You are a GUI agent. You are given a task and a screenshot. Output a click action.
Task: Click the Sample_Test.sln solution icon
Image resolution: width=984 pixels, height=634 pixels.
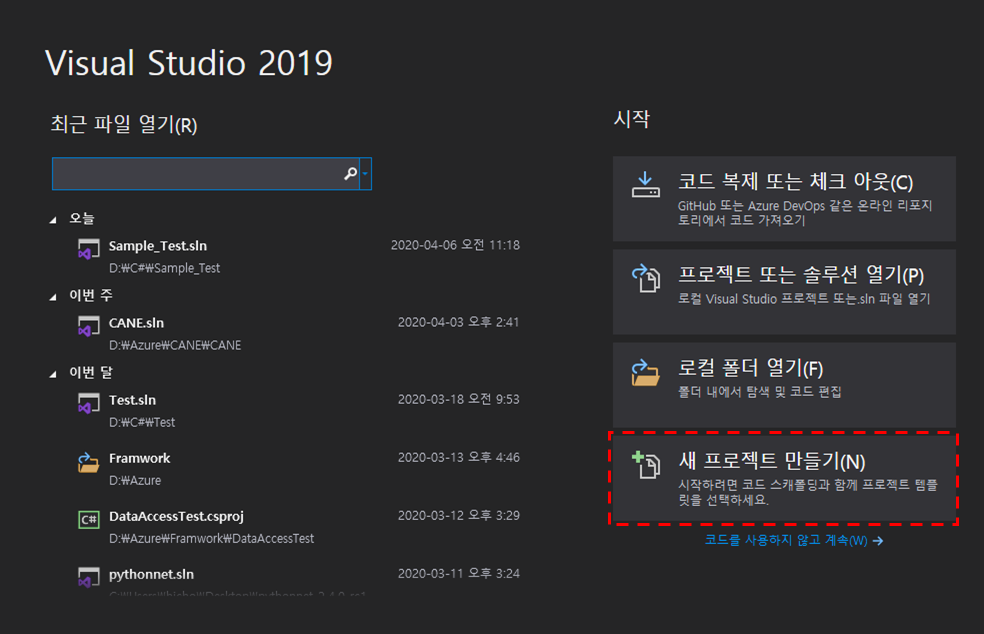pyautogui.click(x=88, y=249)
